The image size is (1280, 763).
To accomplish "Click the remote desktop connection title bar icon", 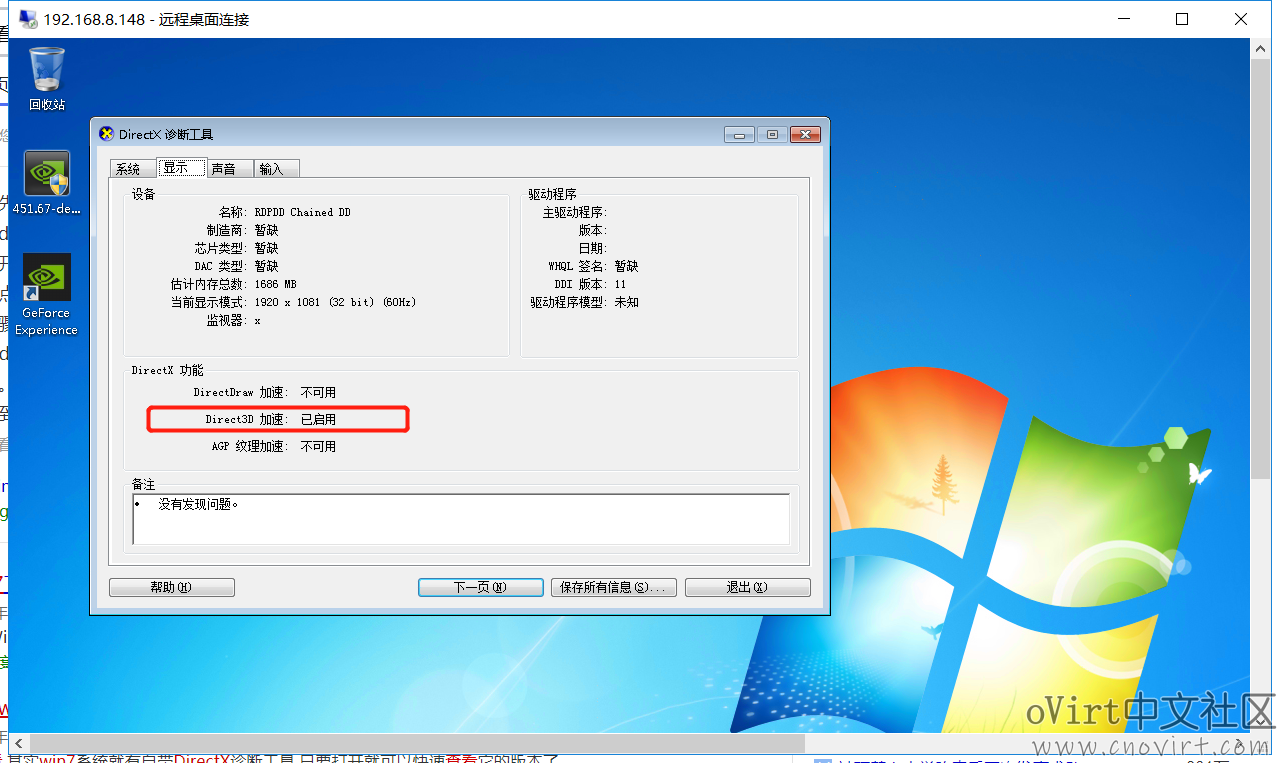I will pos(28,19).
